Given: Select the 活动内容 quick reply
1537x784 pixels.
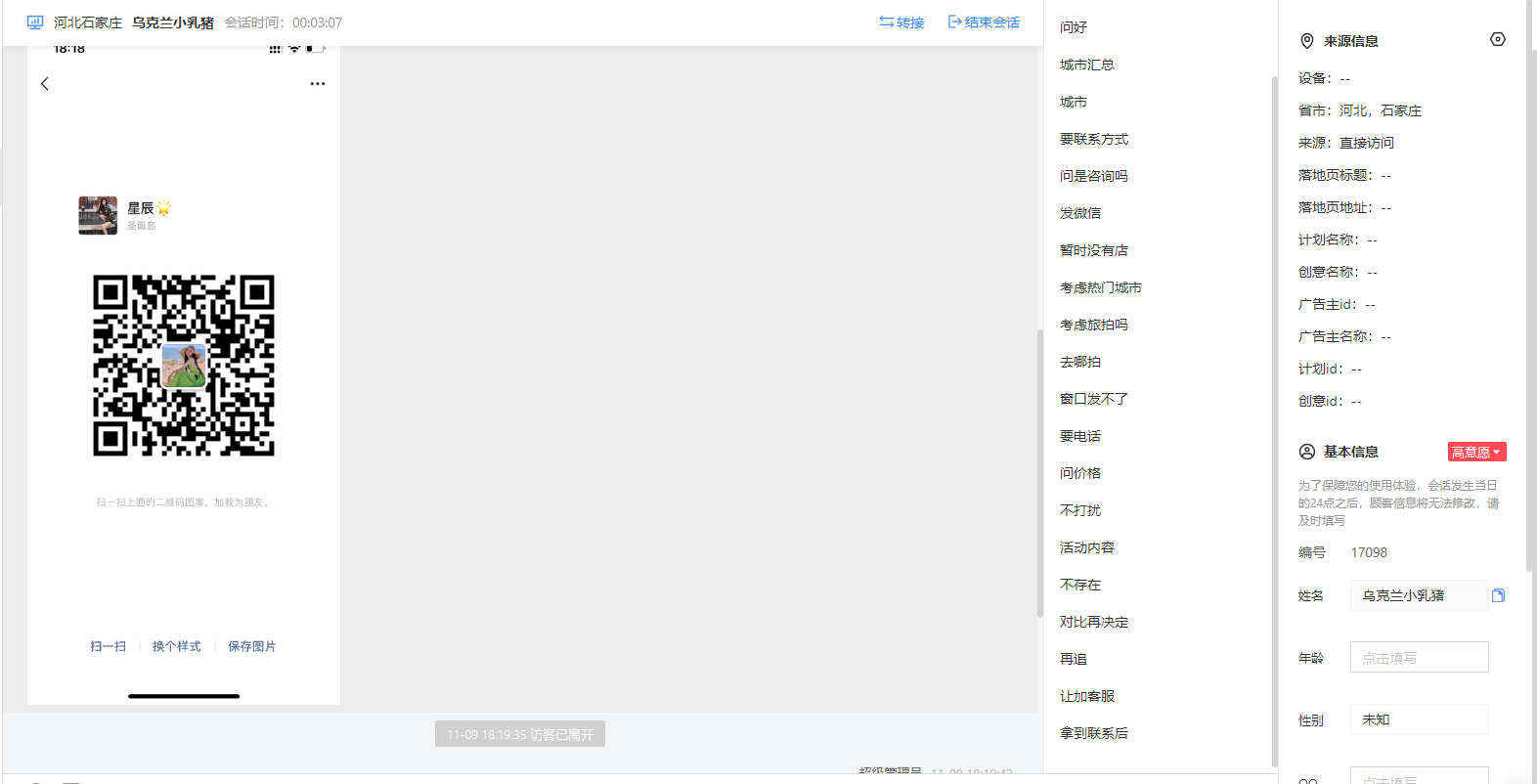Looking at the screenshot, I should point(1087,547).
